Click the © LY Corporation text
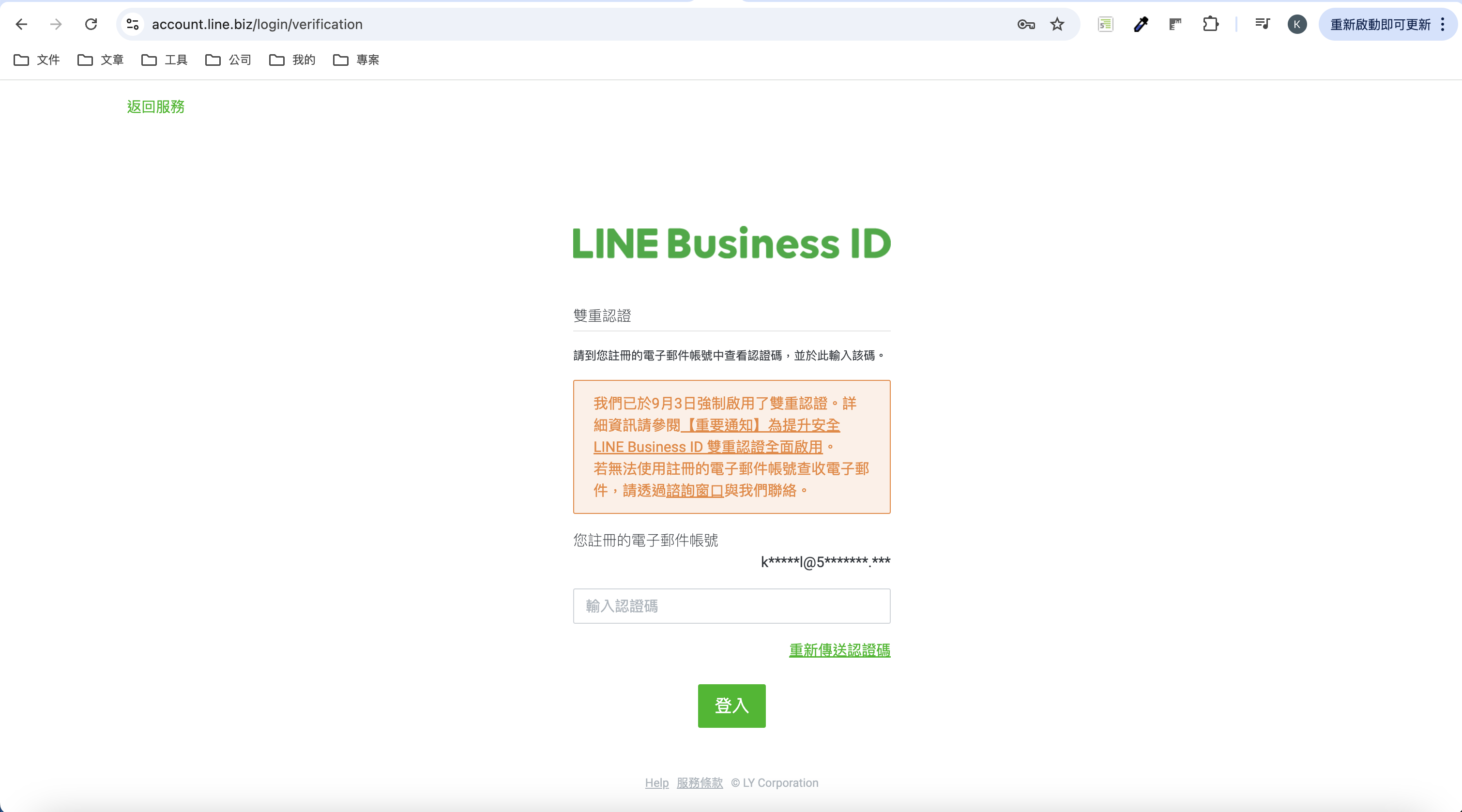This screenshot has width=1462, height=812. tap(775, 783)
